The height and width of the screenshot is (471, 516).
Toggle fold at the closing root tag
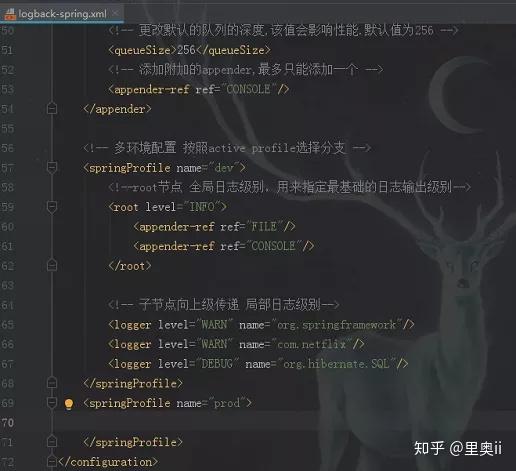52,266
